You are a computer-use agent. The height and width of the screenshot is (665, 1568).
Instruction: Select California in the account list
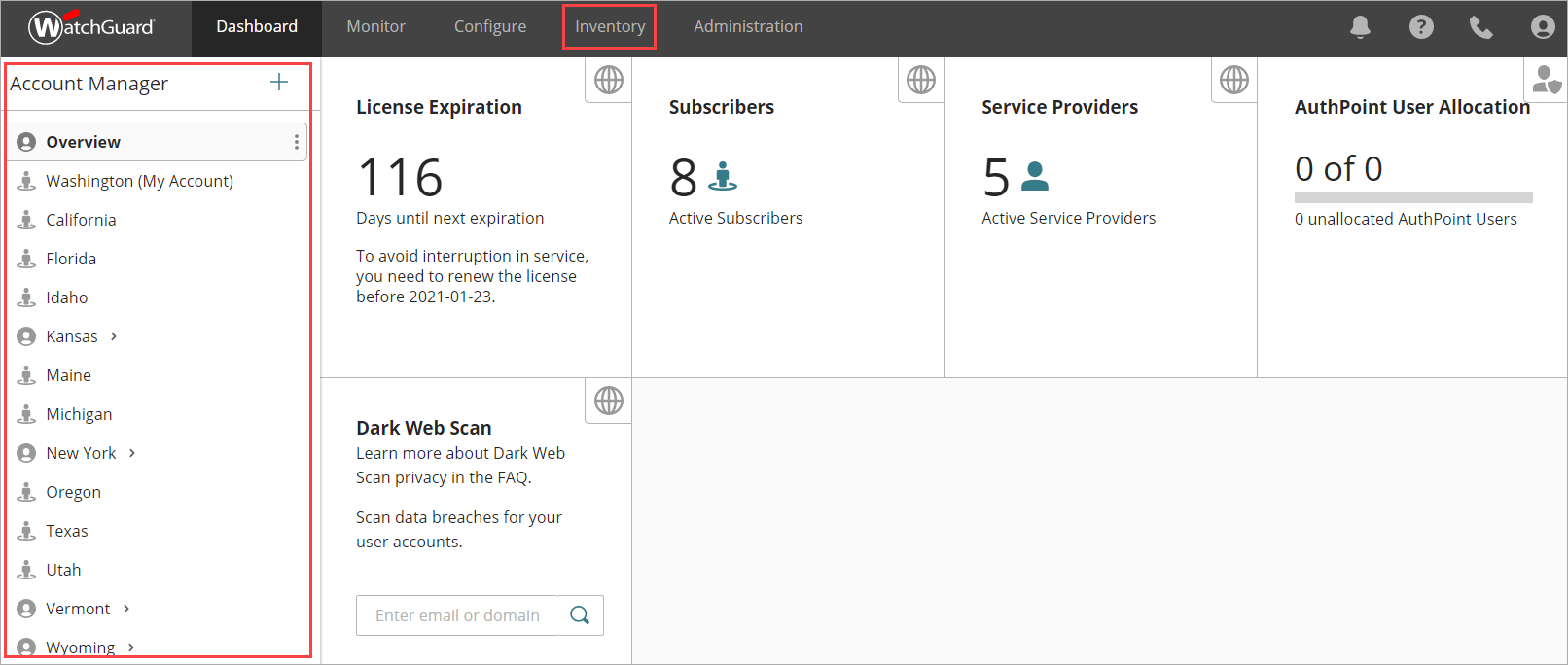81,220
